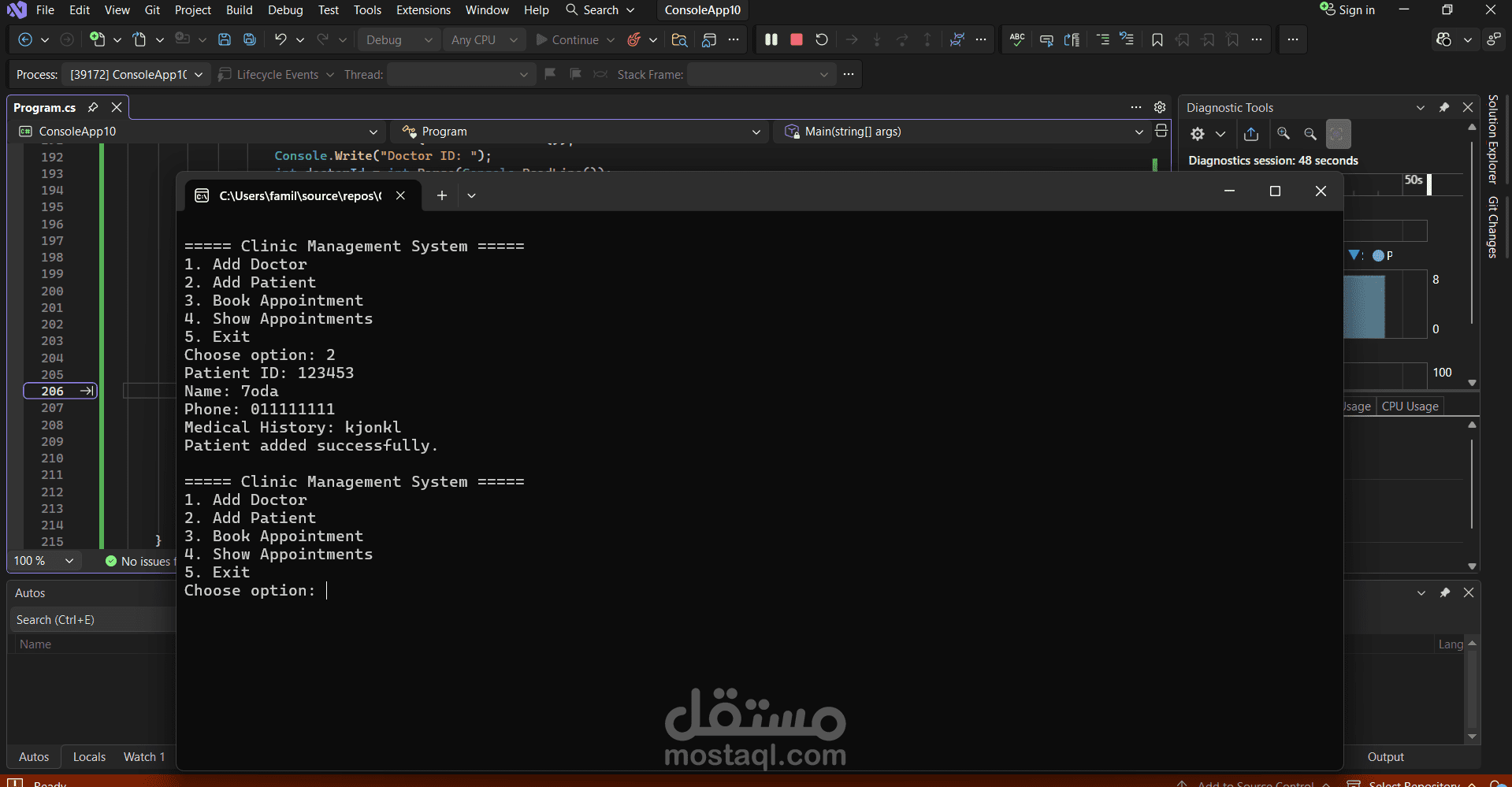Click the Autos search box

pos(91,620)
